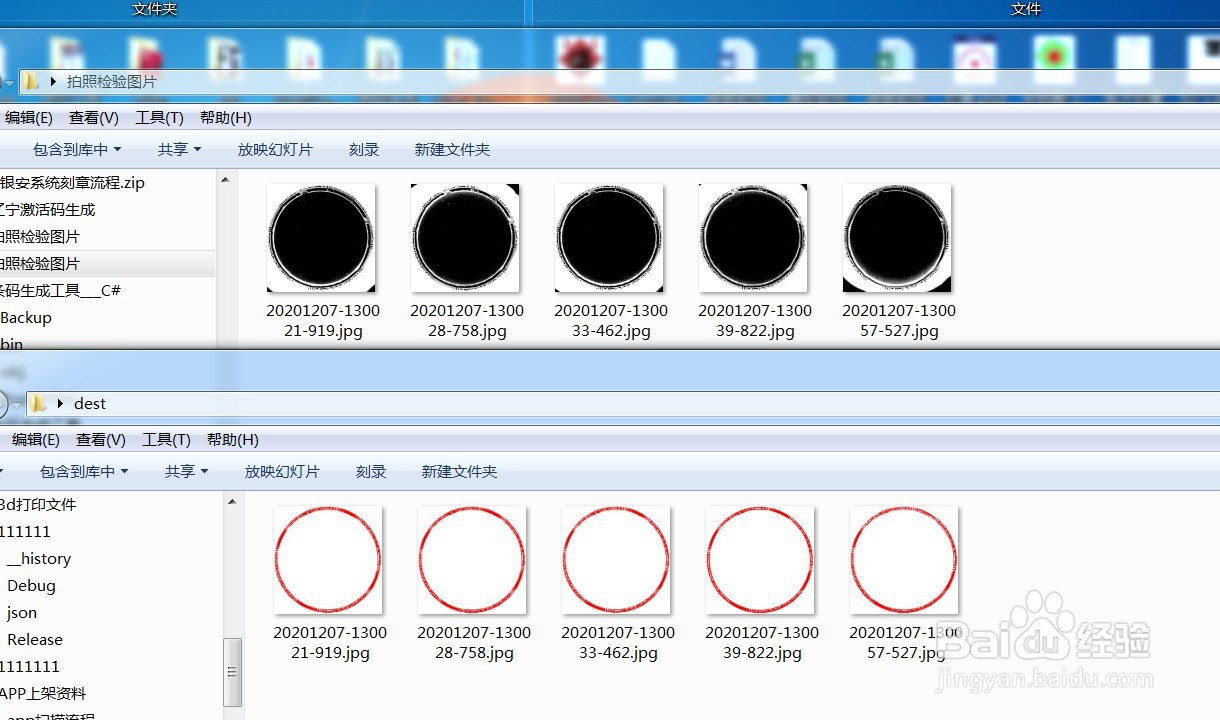Select APP上架资料 in the dest navigation pane
1220x720 pixels.
point(44,694)
